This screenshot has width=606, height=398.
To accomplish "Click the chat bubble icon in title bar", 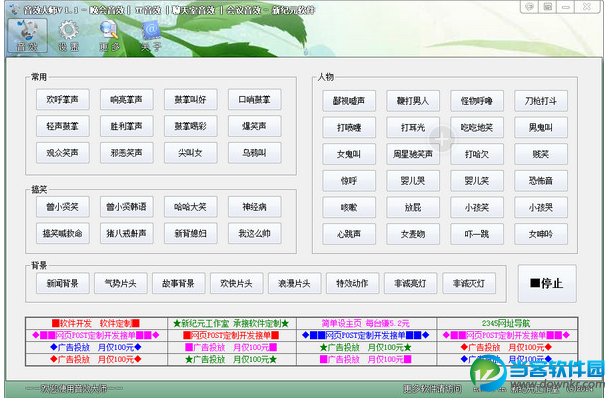I will (529, 7).
